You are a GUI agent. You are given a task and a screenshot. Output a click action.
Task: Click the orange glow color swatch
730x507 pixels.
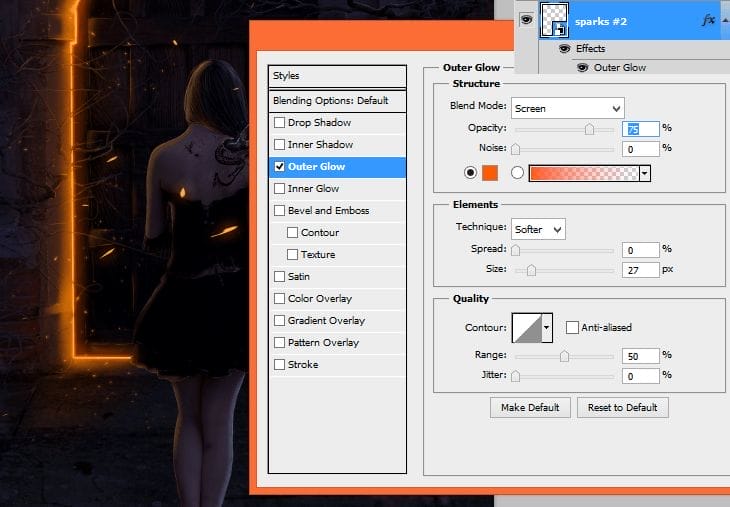pos(490,173)
